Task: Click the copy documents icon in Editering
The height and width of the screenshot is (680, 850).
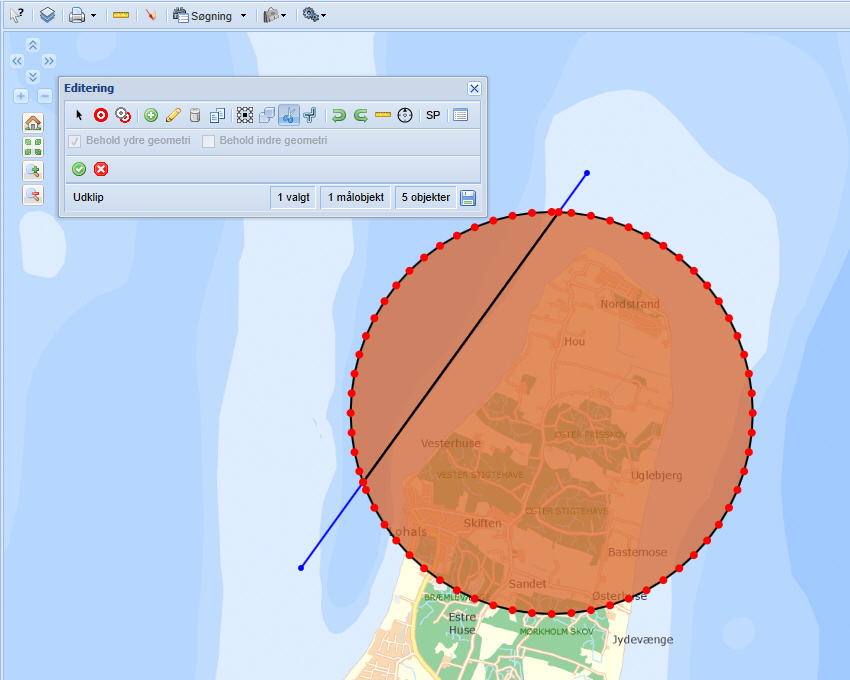Action: [217, 115]
